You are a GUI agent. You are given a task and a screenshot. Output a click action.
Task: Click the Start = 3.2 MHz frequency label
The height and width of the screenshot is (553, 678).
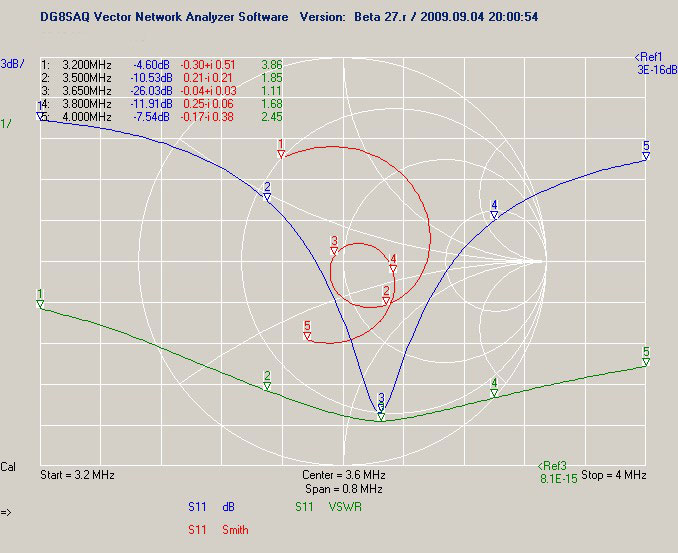pyautogui.click(x=77, y=475)
